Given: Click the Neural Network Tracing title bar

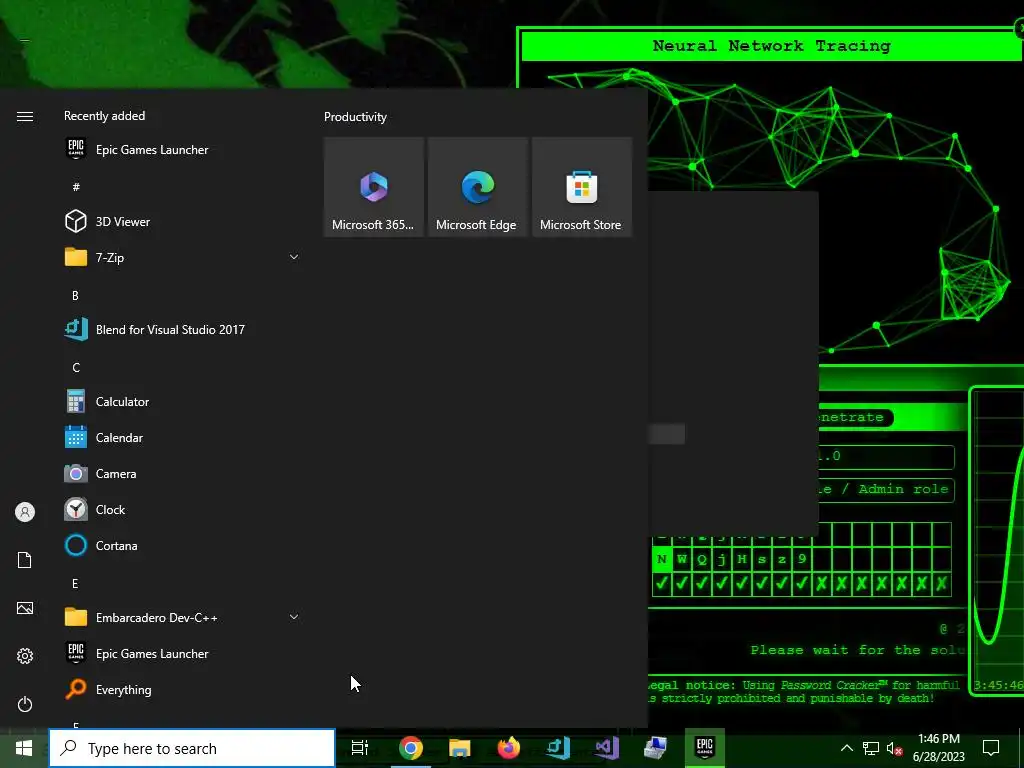Looking at the screenshot, I should point(771,46).
